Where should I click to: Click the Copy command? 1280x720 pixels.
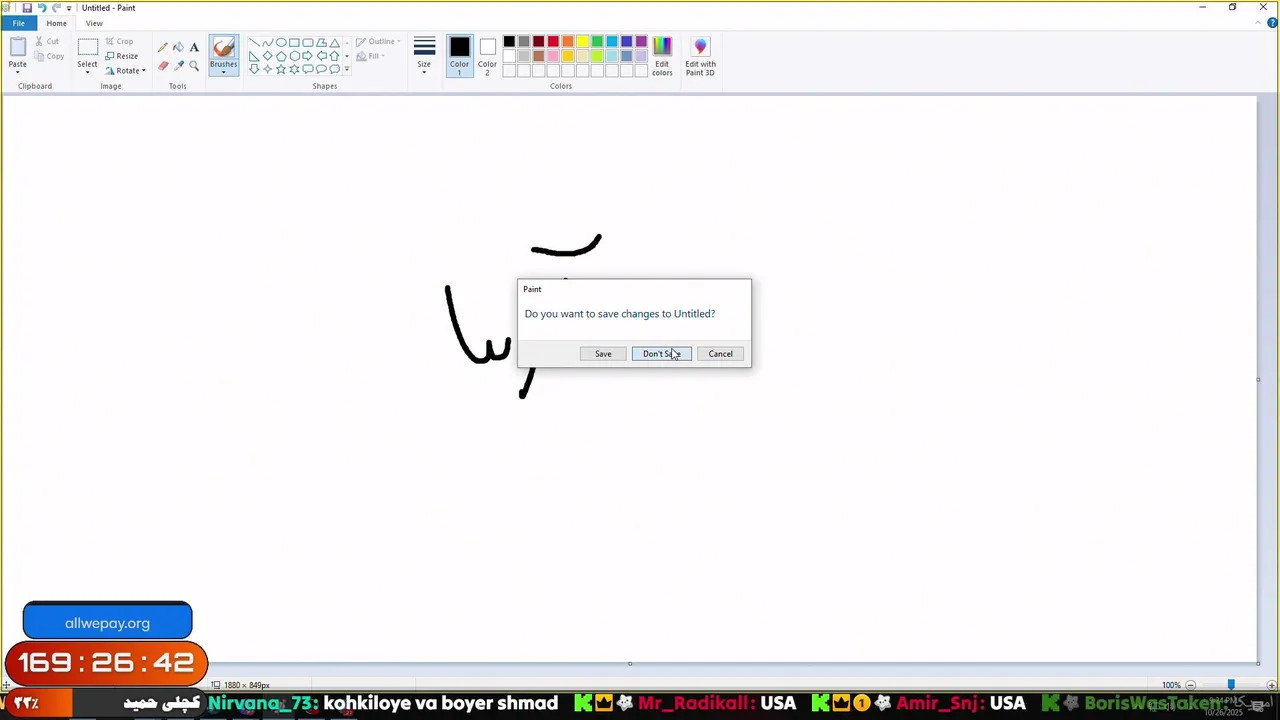48,56
